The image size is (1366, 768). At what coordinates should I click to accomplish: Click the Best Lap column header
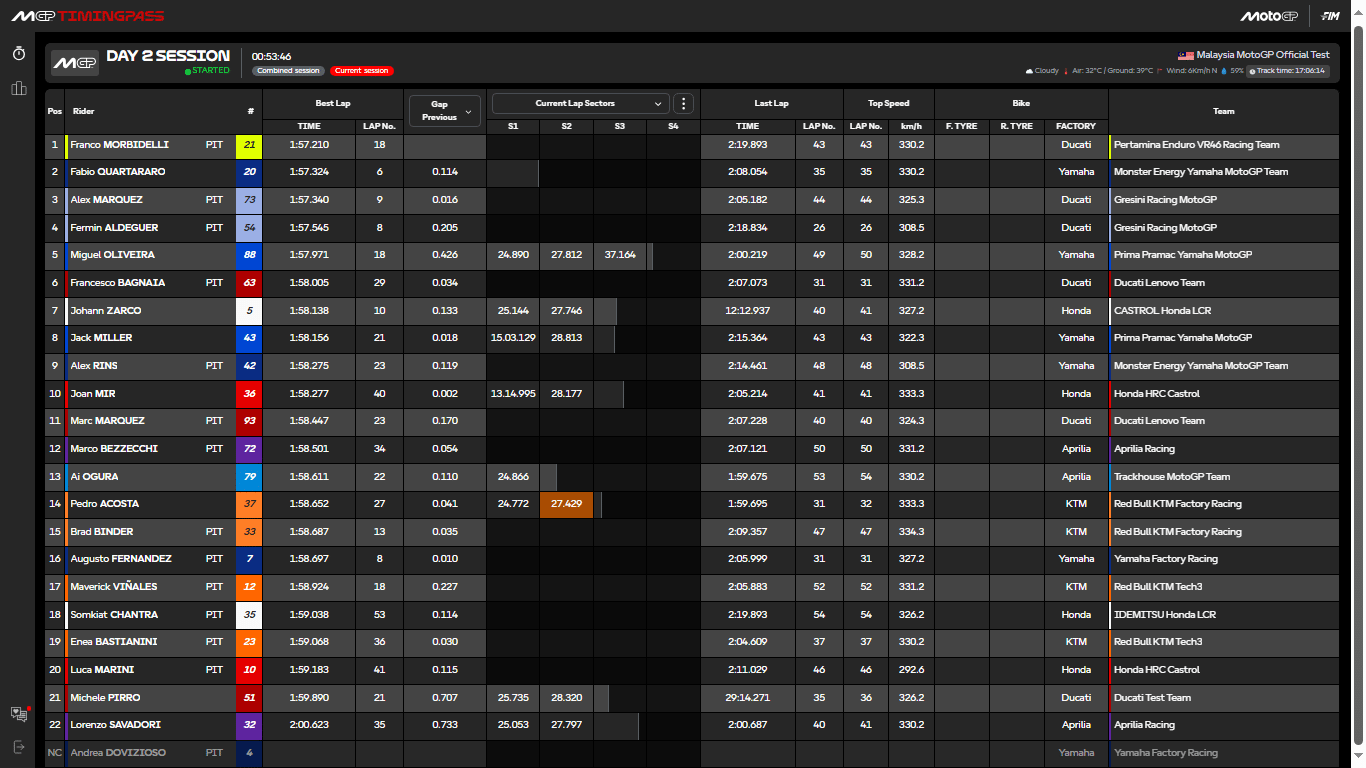(333, 103)
